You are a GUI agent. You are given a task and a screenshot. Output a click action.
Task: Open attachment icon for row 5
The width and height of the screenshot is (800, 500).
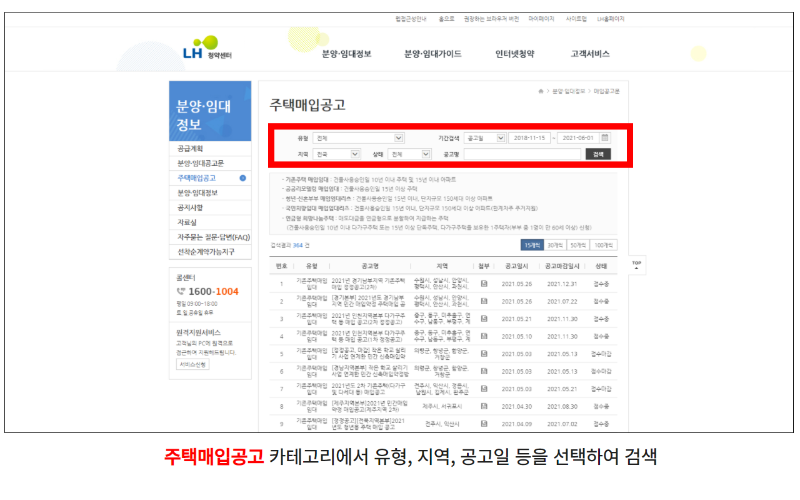[x=484, y=354]
